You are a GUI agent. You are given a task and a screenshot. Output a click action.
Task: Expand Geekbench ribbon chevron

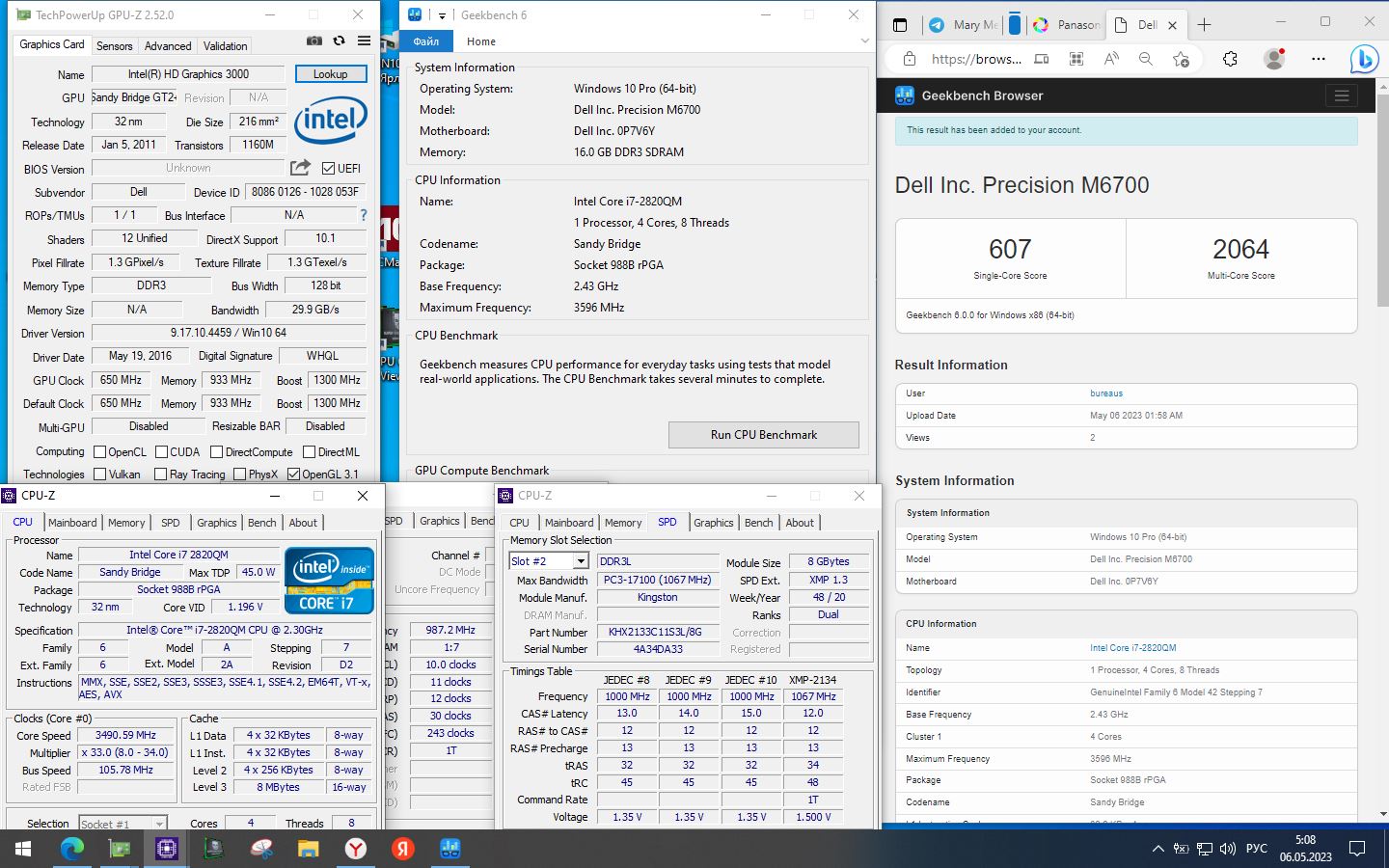pyautogui.click(x=864, y=41)
